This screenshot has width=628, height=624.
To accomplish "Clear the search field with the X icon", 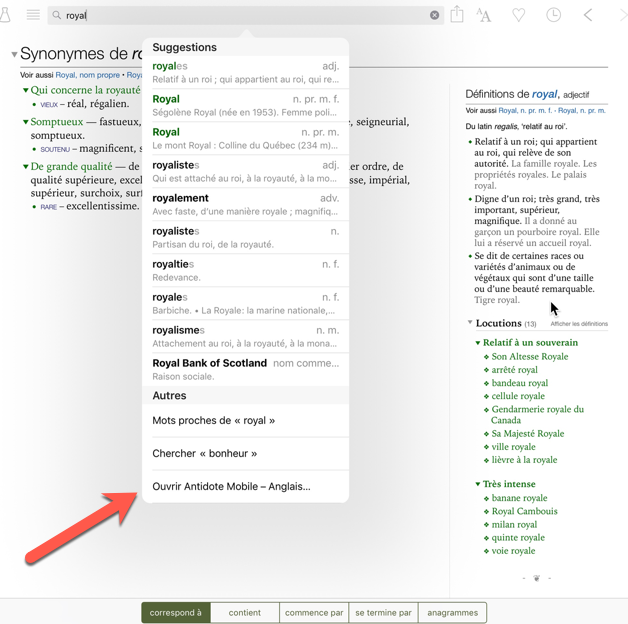I will (434, 15).
